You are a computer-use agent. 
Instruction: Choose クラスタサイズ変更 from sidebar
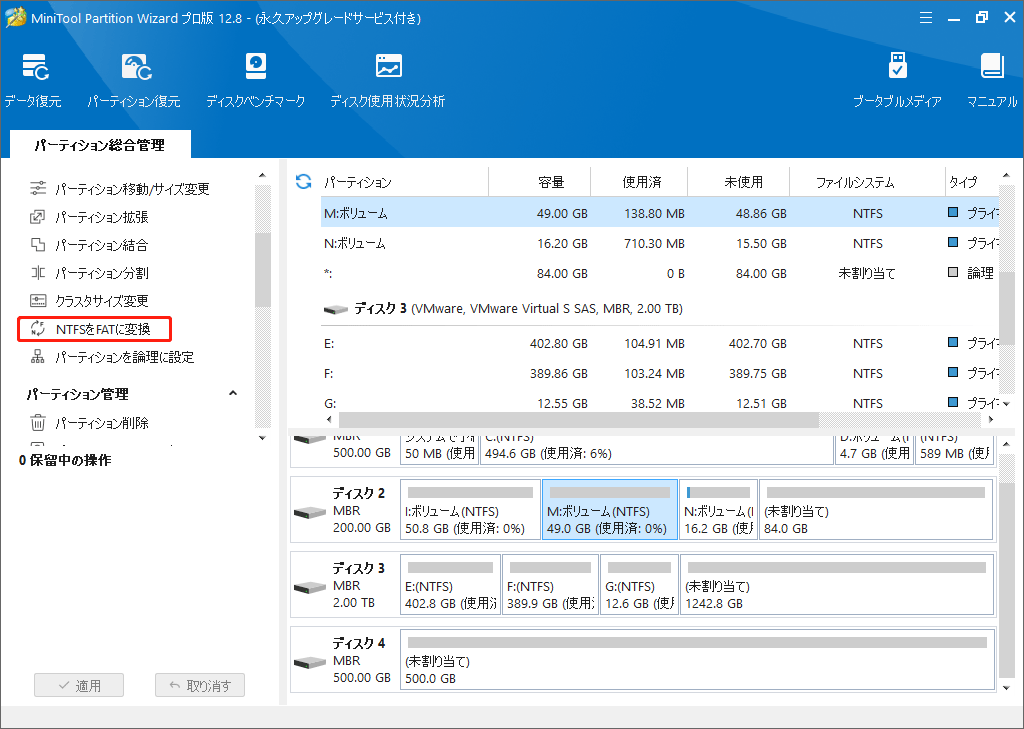click(x=102, y=301)
